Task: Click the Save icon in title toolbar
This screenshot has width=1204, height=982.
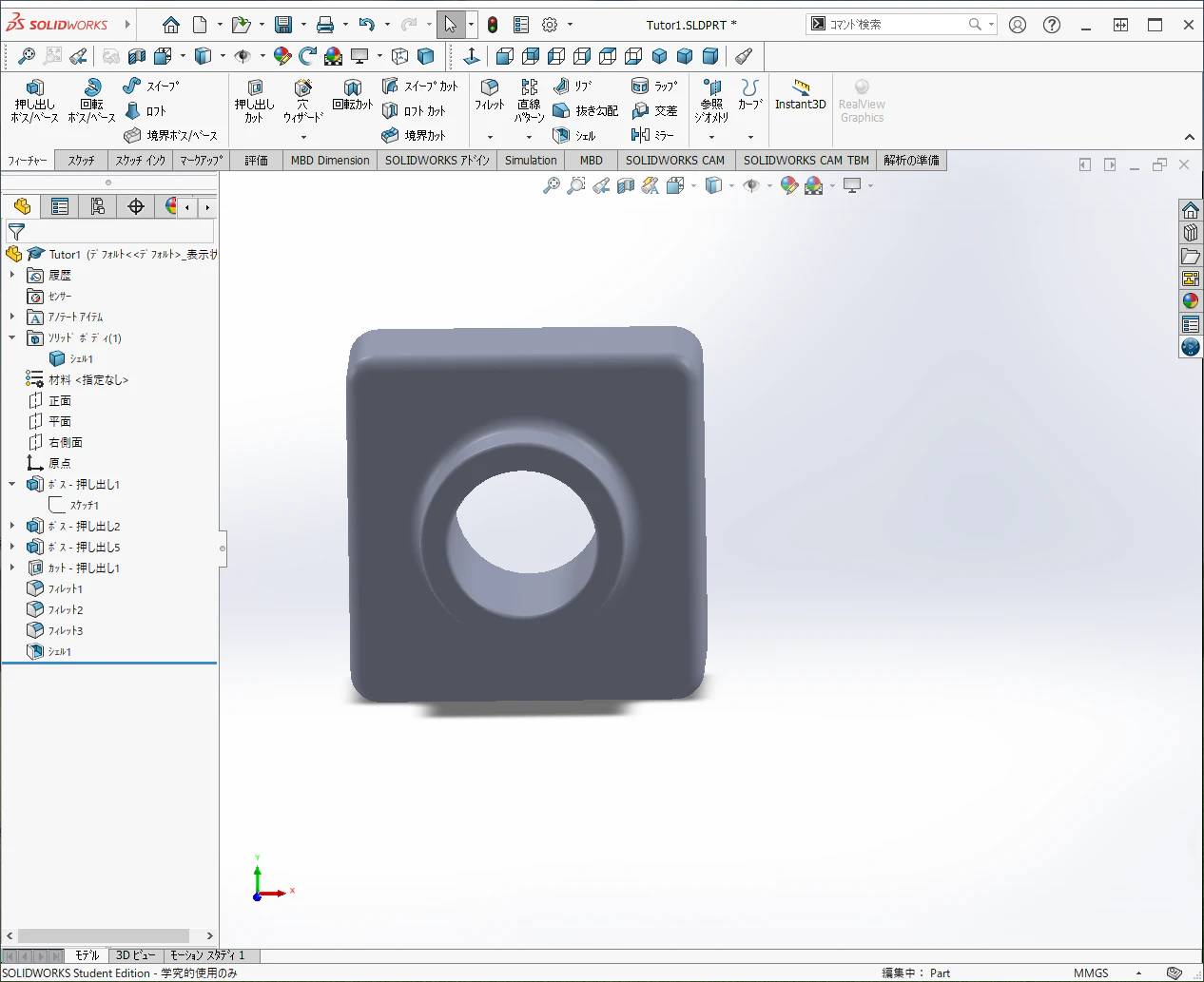Action: (283, 25)
